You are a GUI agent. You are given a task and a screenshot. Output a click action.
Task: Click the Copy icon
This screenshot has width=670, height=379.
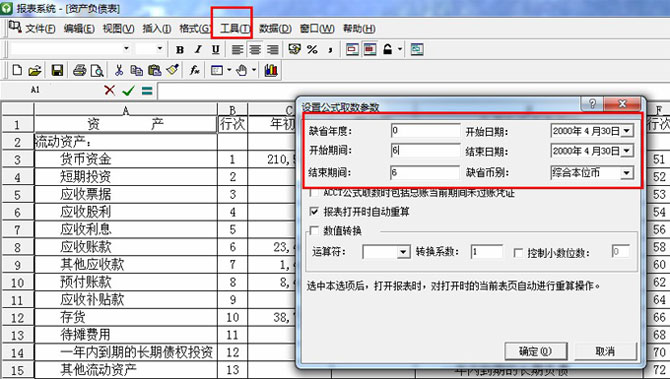point(137,70)
